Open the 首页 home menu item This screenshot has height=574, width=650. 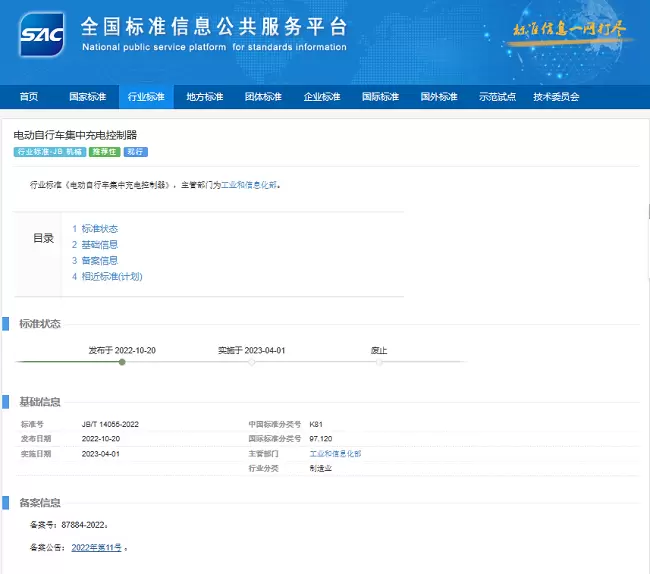29,97
